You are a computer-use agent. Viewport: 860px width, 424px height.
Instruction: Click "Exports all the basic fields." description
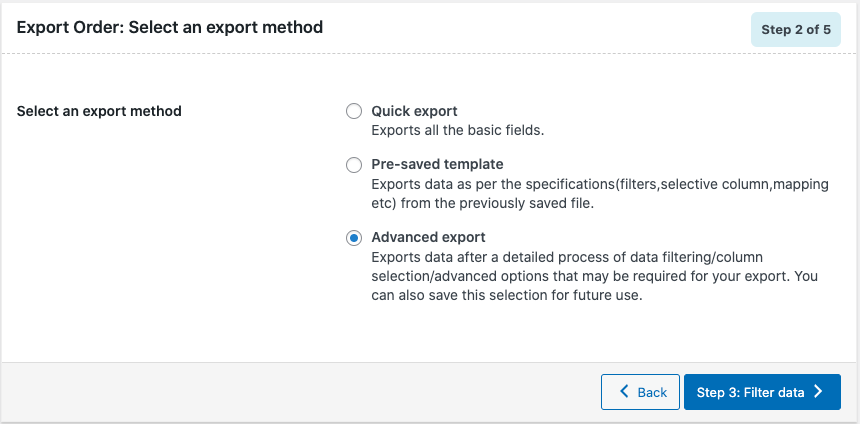pyautogui.click(x=457, y=131)
